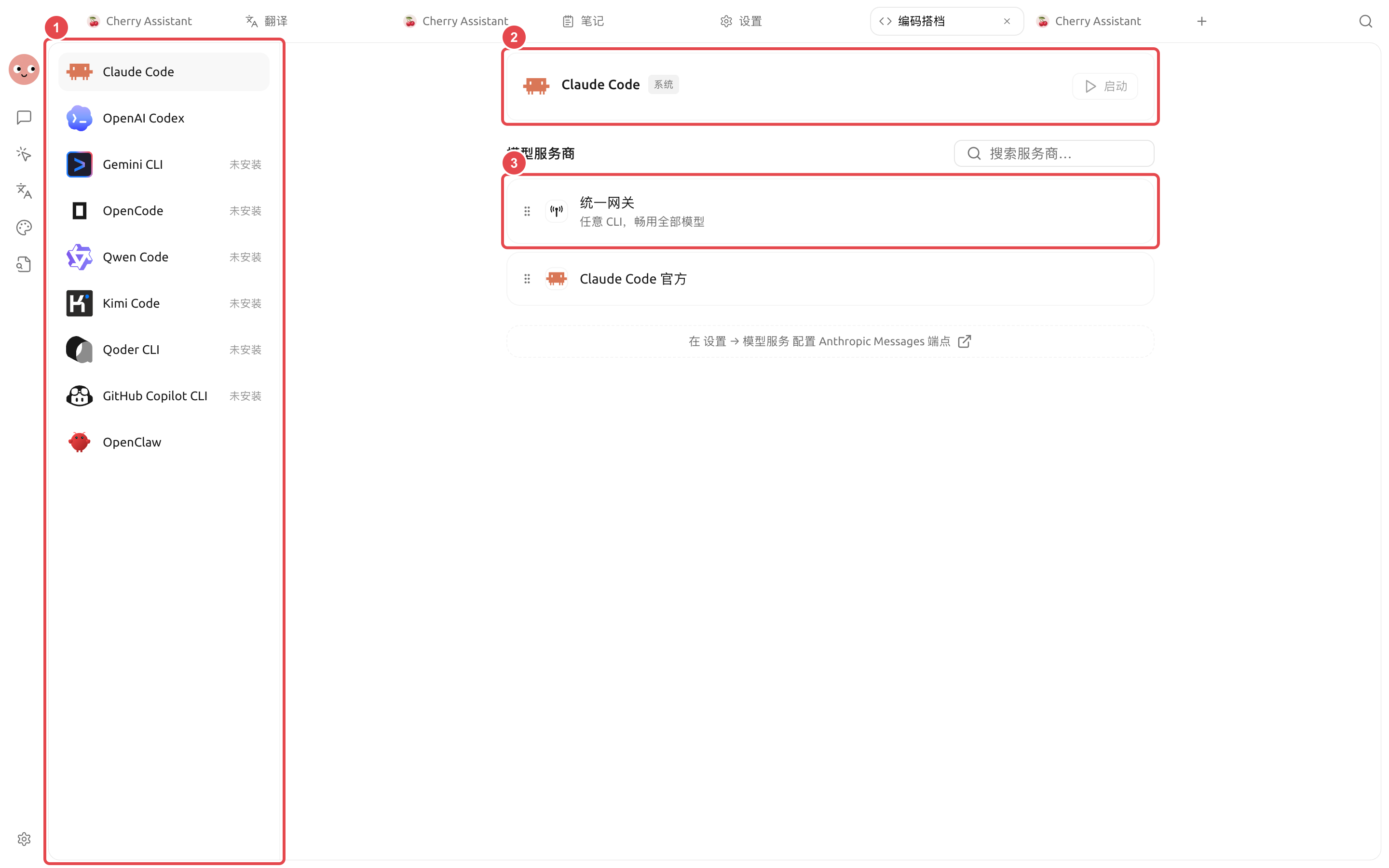Select GitHub Copilot CLI in the list
This screenshot has width=1389, height=868.
[163, 396]
